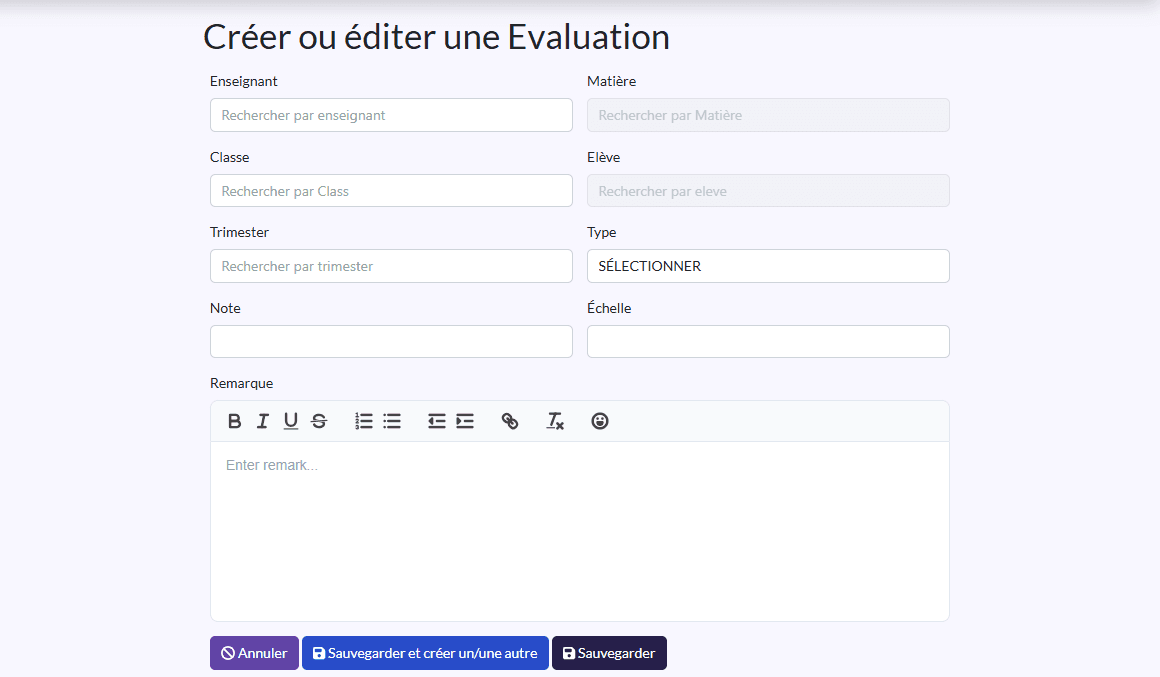Click the Remarque field label
Screen dimensions: 1160x677
coord(241,383)
